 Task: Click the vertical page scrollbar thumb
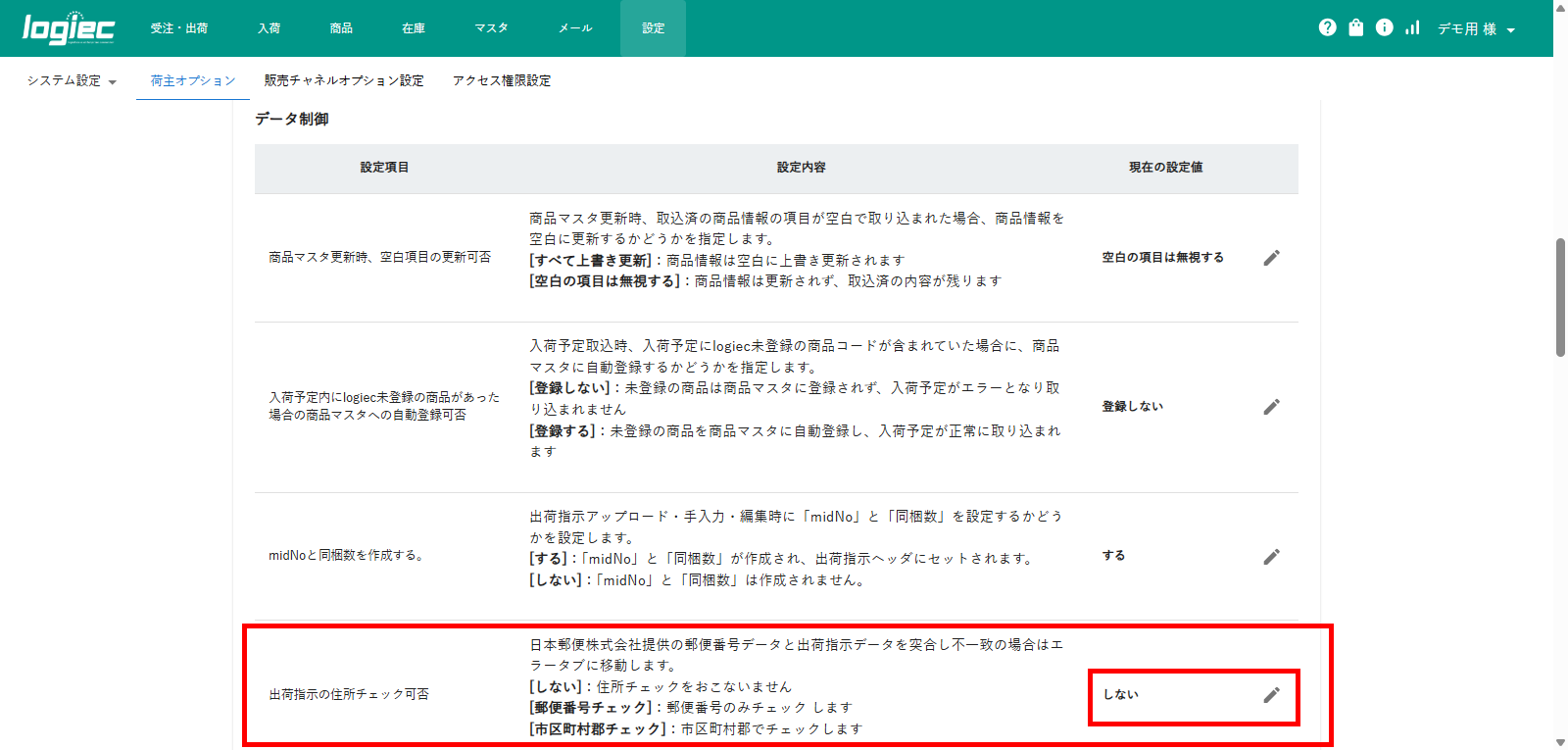[1560, 296]
